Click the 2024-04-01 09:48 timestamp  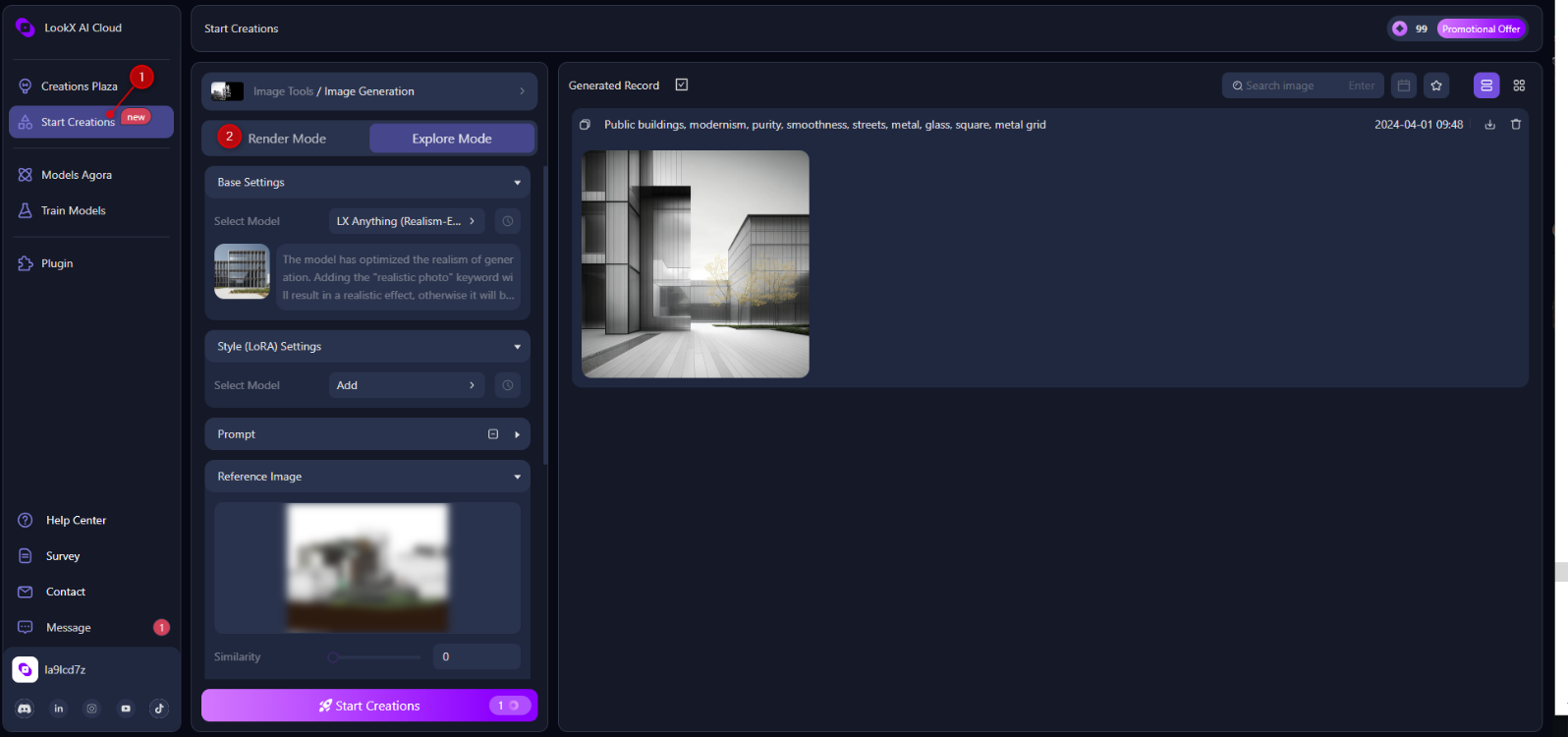pos(1419,125)
